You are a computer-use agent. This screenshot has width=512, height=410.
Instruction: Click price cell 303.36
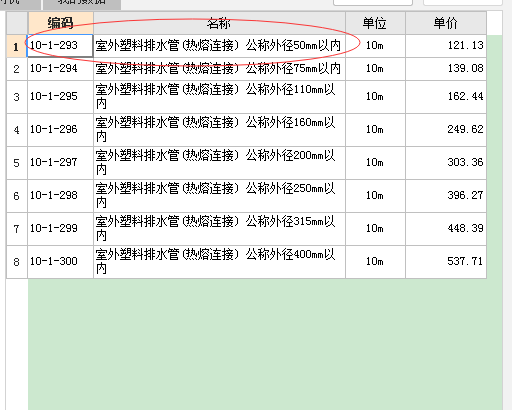[446, 163]
